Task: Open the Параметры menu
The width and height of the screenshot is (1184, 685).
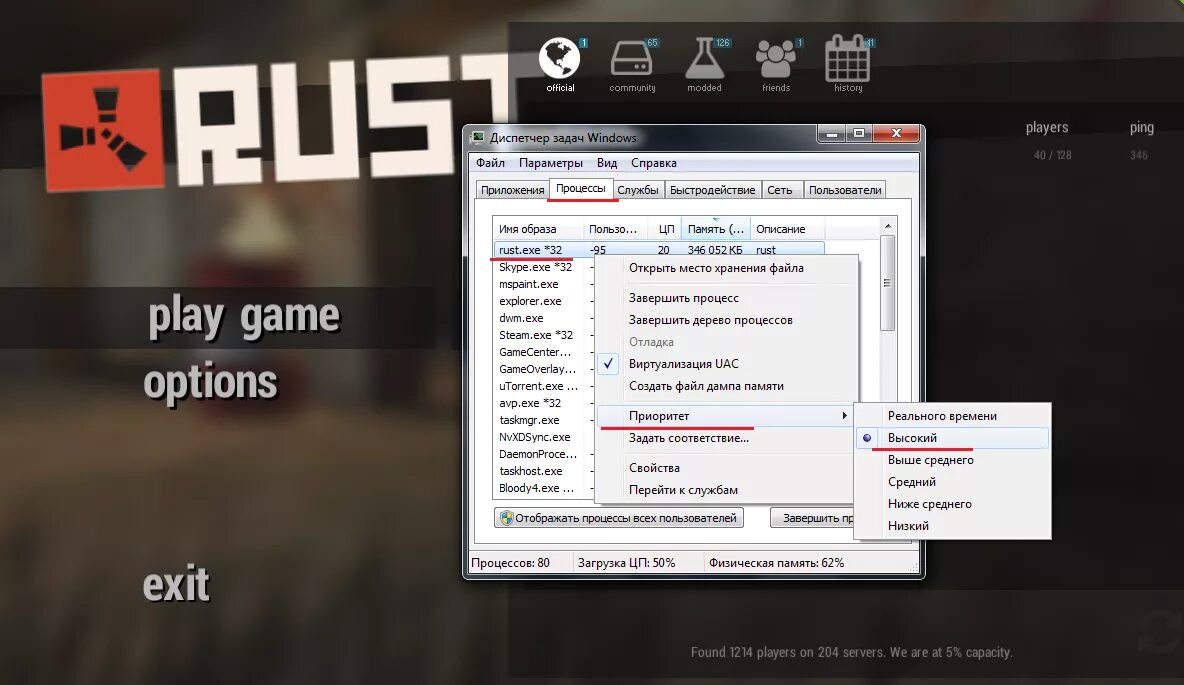Action: pyautogui.click(x=550, y=163)
